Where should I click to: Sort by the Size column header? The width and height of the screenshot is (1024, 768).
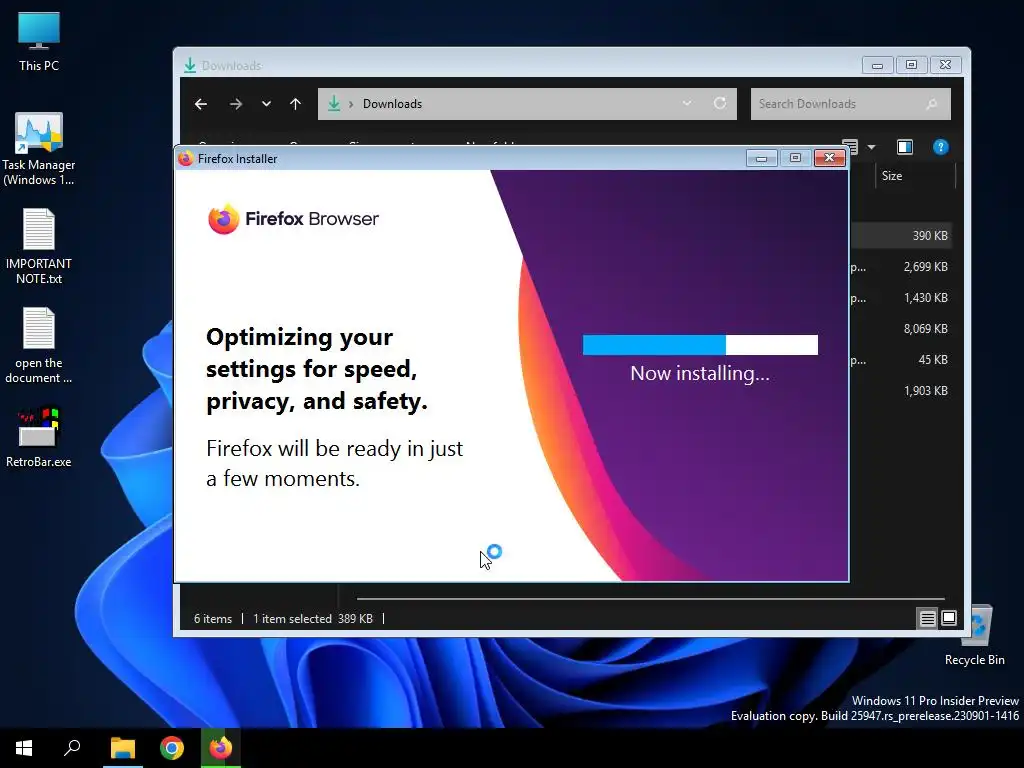[x=915, y=176]
